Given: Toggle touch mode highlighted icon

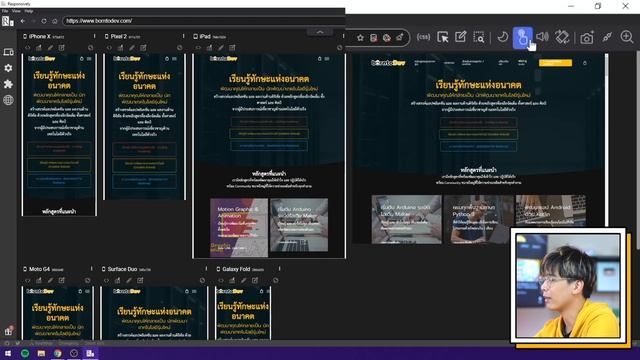Looking at the screenshot, I should click(x=522, y=38).
